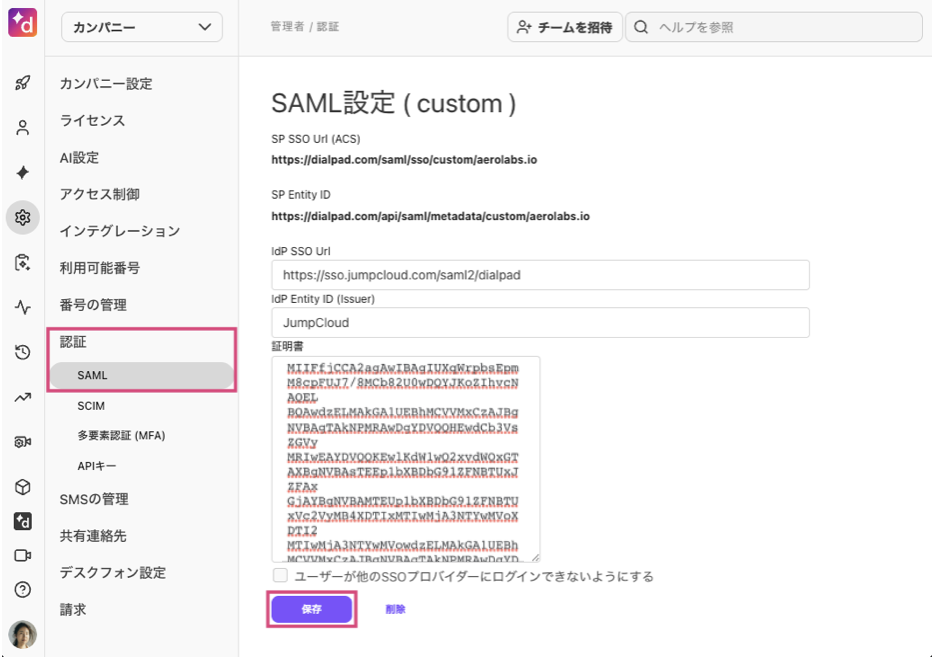
Task: Click the video camera icon in sidebar
Action: click(x=22, y=555)
